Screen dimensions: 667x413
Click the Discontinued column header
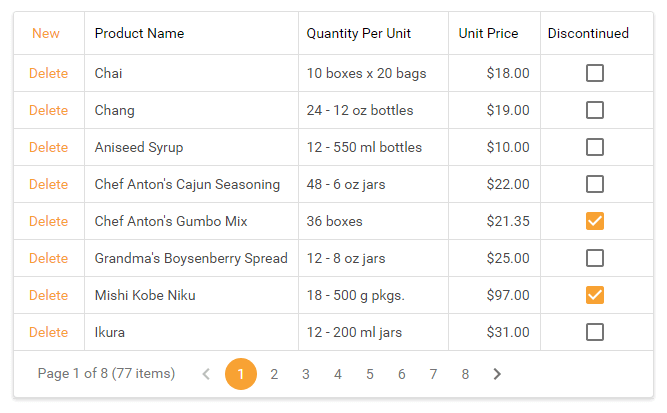588,33
